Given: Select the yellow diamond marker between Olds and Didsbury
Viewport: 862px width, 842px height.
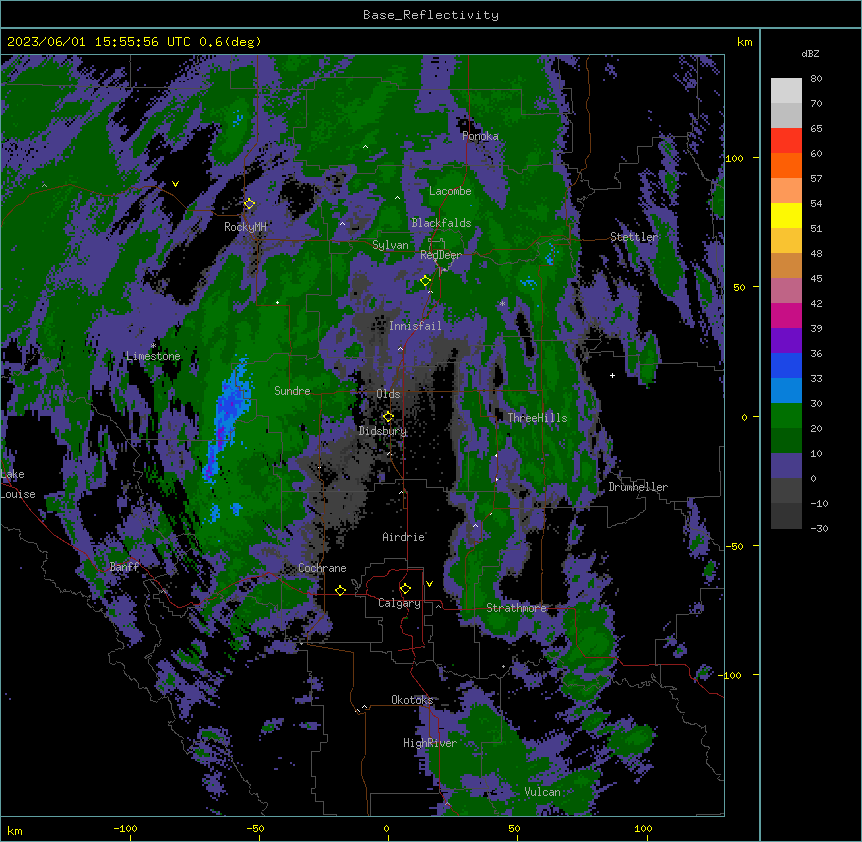Looking at the screenshot, I should click(388, 417).
